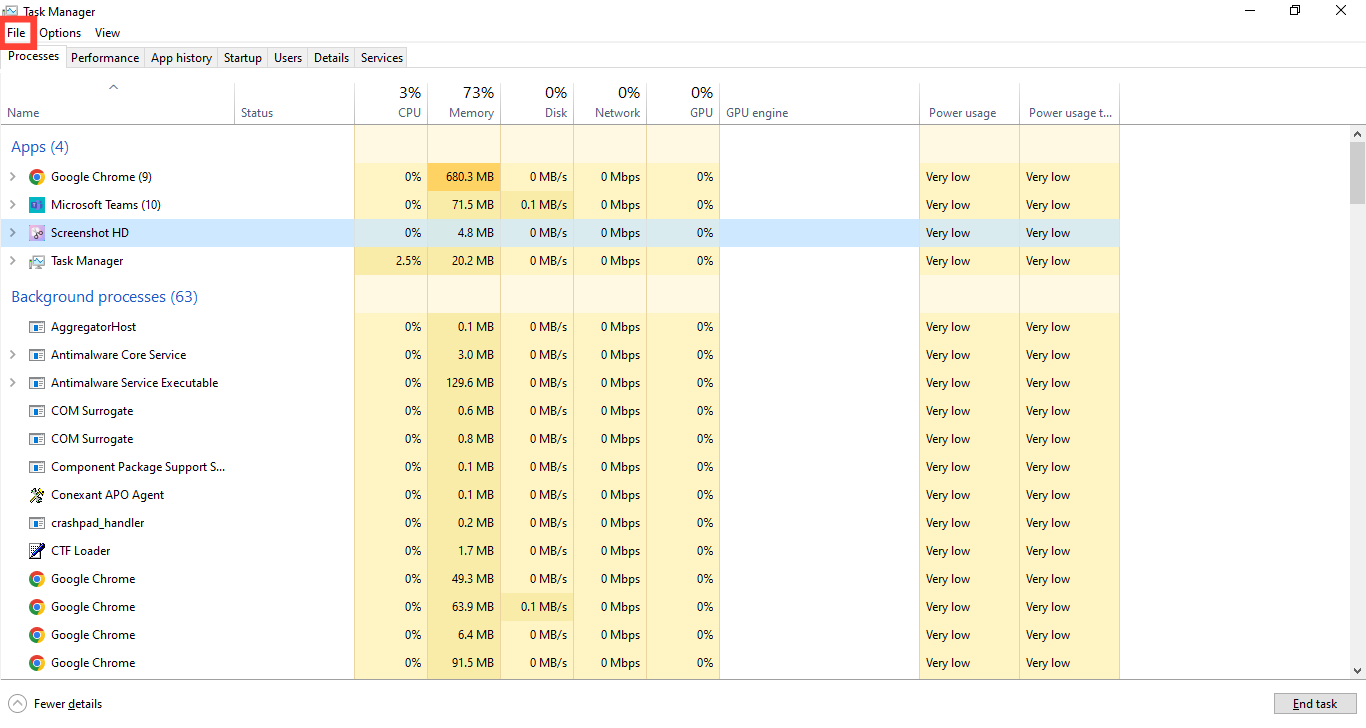The width and height of the screenshot is (1366, 728).
Task: Select the Screenshot HD process icon
Action: pyautogui.click(x=37, y=233)
